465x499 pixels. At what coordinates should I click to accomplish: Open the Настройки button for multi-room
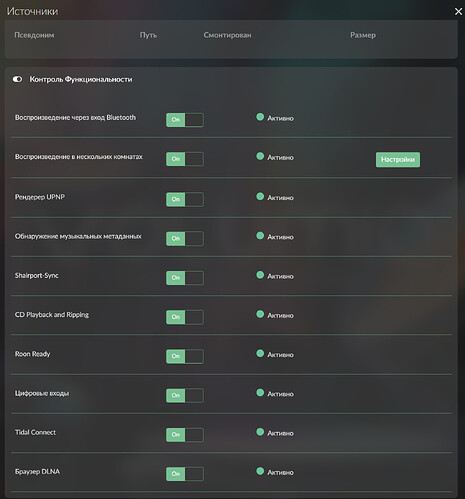[x=398, y=160]
